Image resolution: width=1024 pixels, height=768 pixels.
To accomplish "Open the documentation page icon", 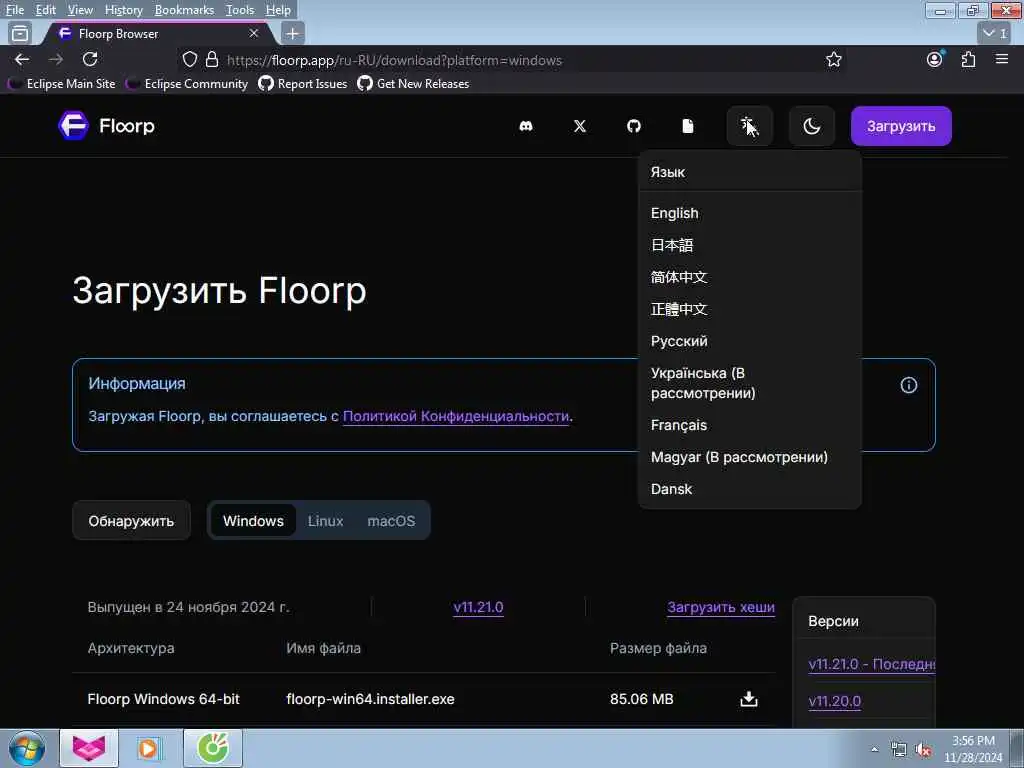I will click(688, 126).
